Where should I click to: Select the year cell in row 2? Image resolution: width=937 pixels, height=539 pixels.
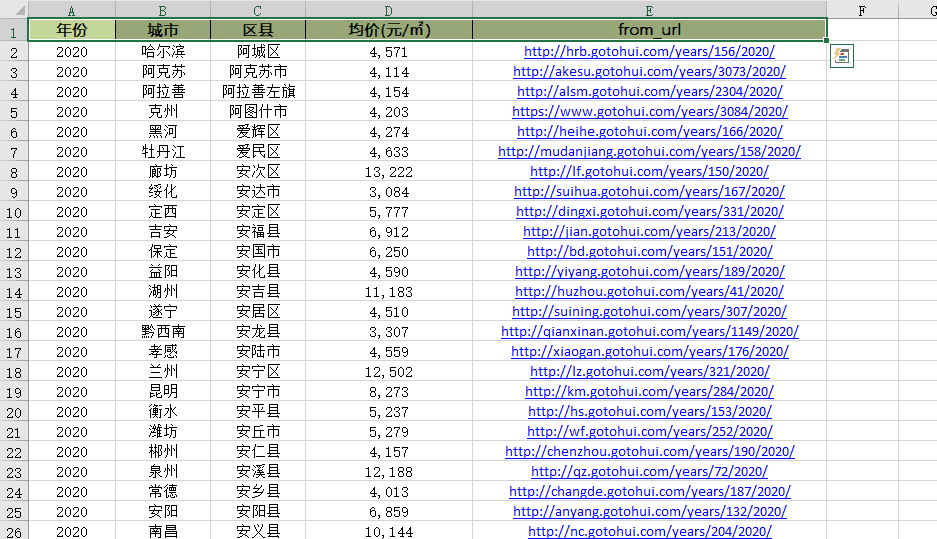72,52
